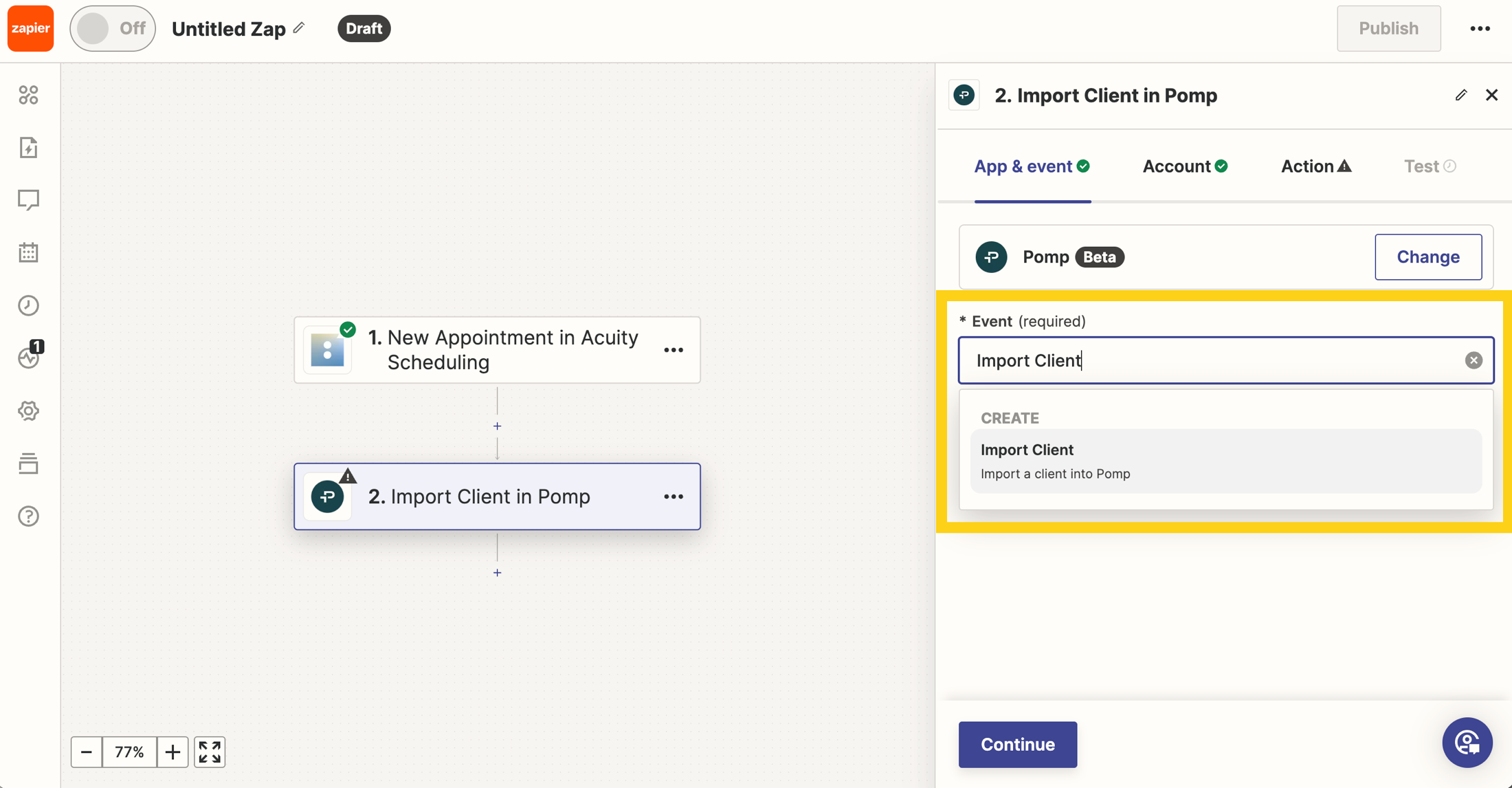
Task: Click the Zapier logo home icon
Action: pyautogui.click(x=30, y=28)
